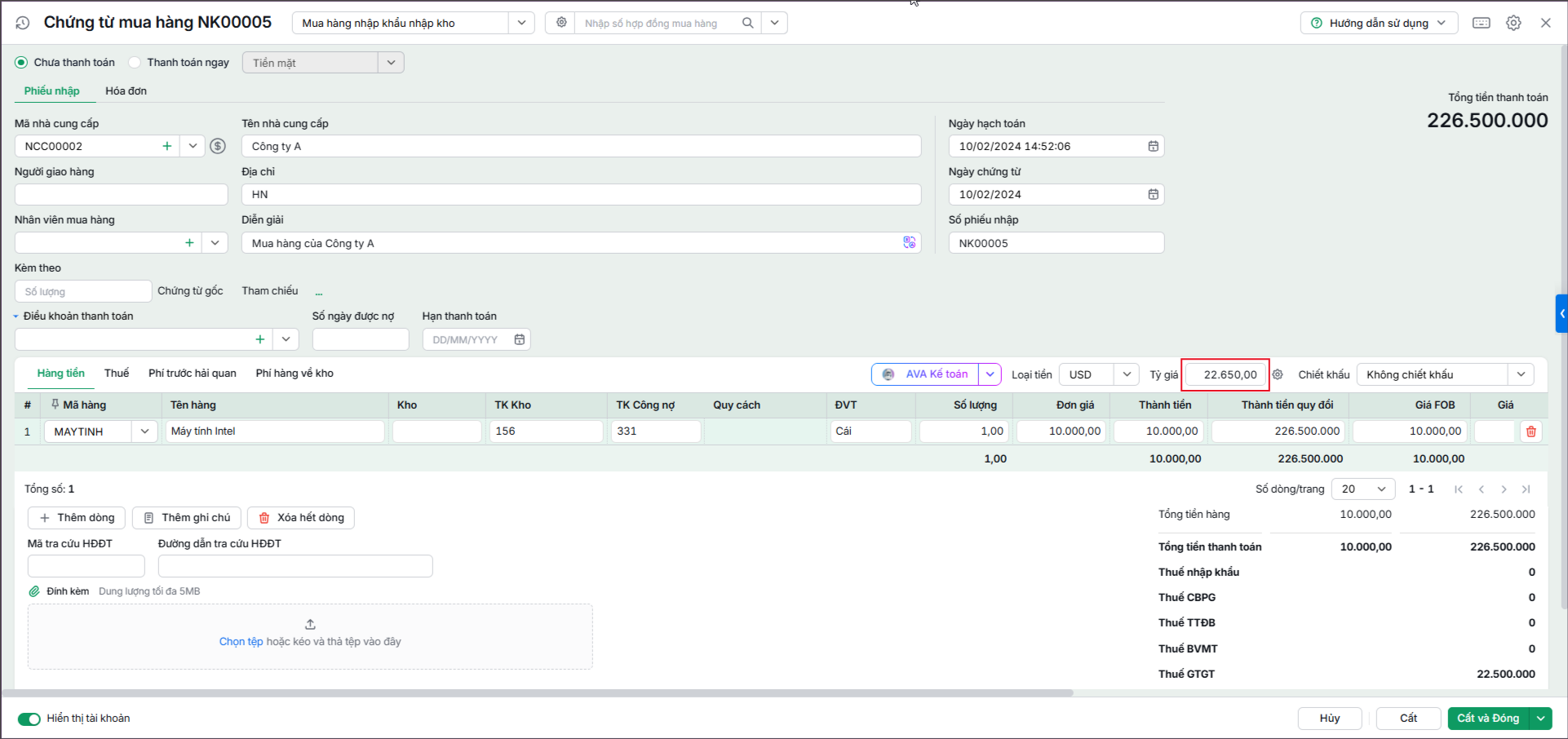Open the Phí trước hải quan tab

[193, 373]
